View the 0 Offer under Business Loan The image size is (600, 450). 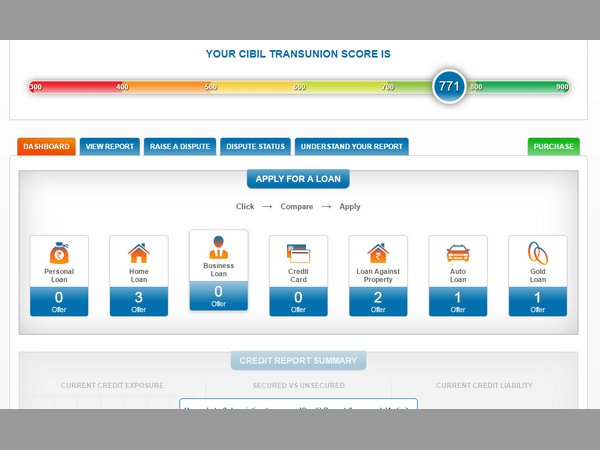[x=218, y=296]
